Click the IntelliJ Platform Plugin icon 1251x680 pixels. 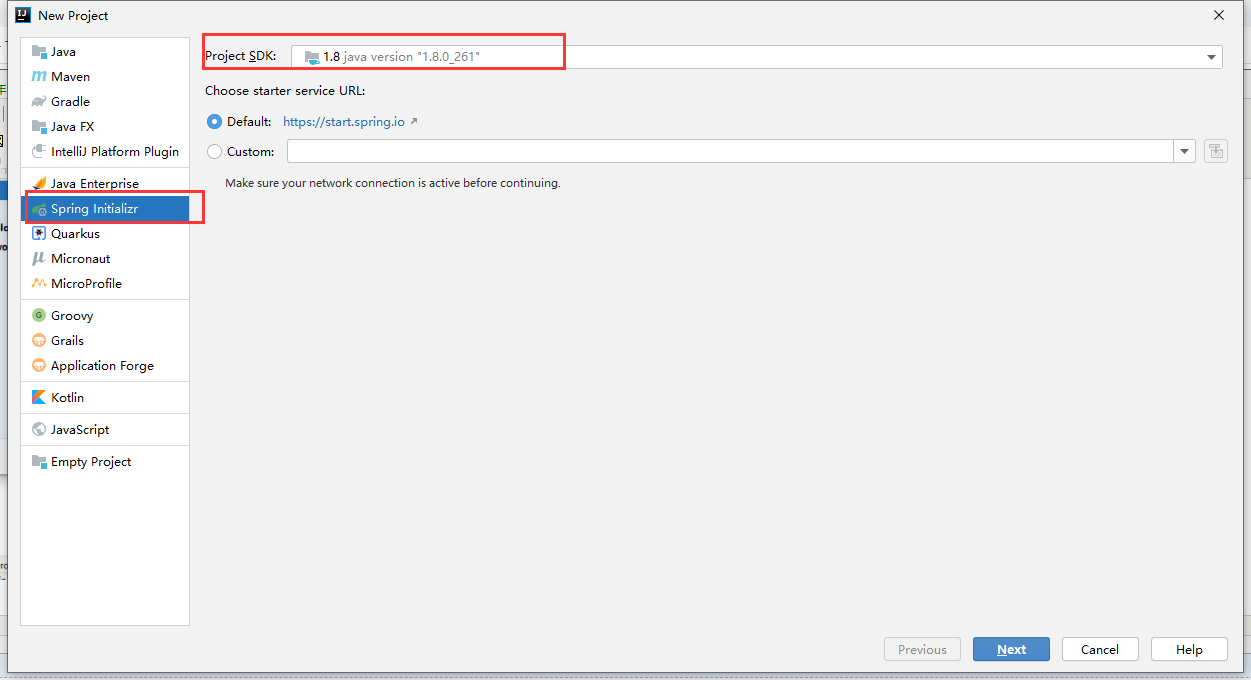pos(39,152)
